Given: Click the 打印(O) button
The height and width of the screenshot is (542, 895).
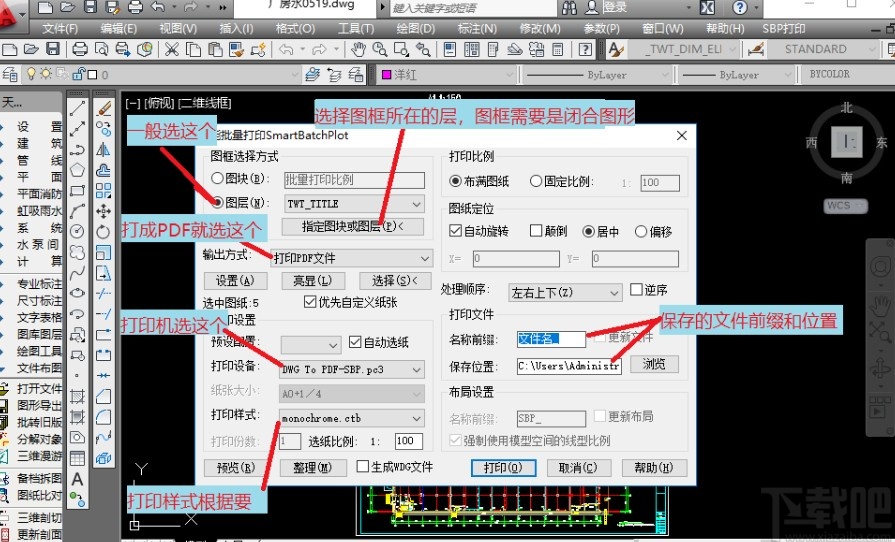Looking at the screenshot, I should coord(503,468).
